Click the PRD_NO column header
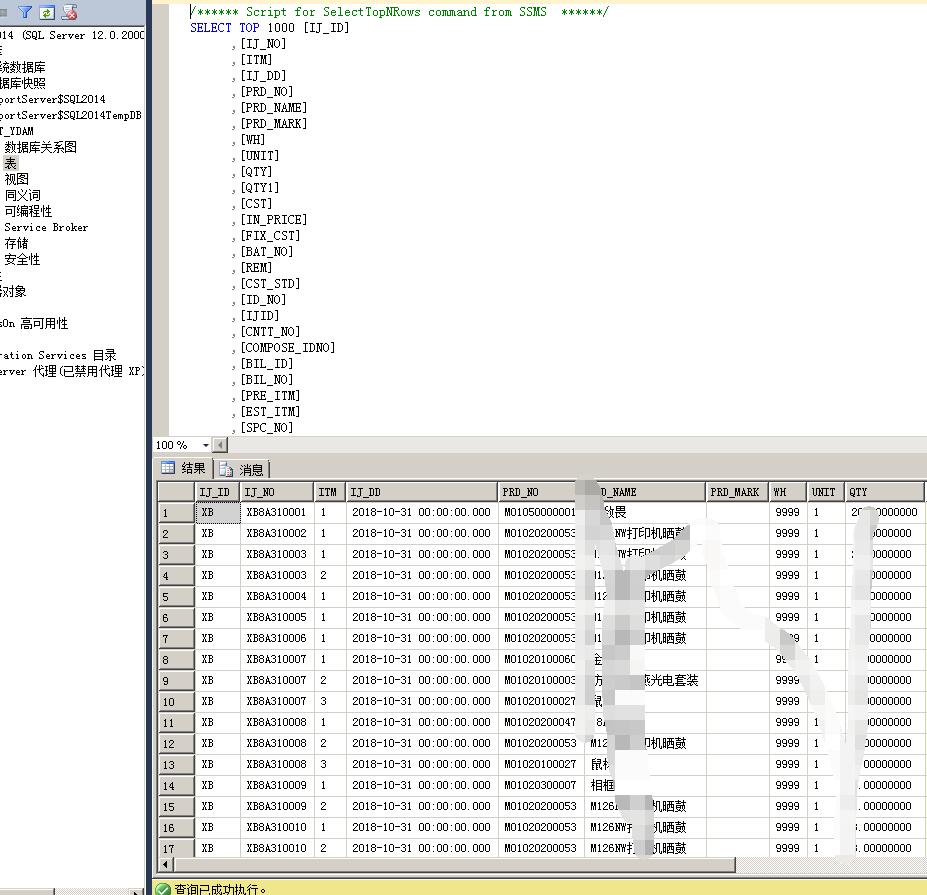 (x=537, y=492)
